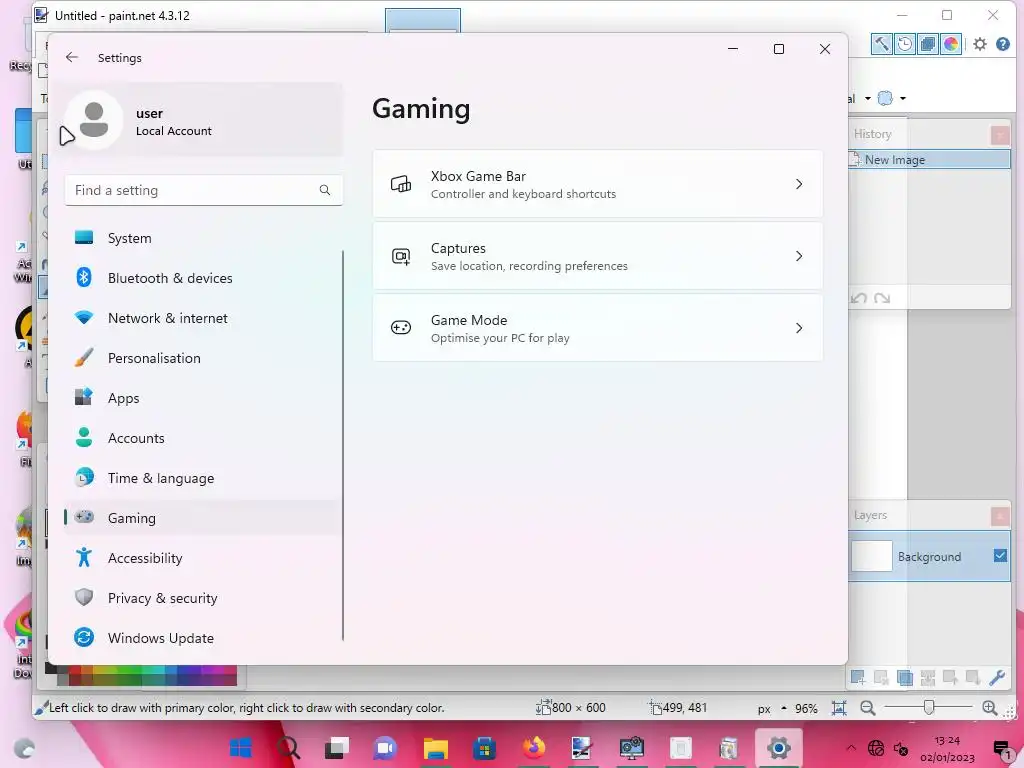The height and width of the screenshot is (768, 1024).
Task: Open the System settings category
Action: pyautogui.click(x=202, y=238)
